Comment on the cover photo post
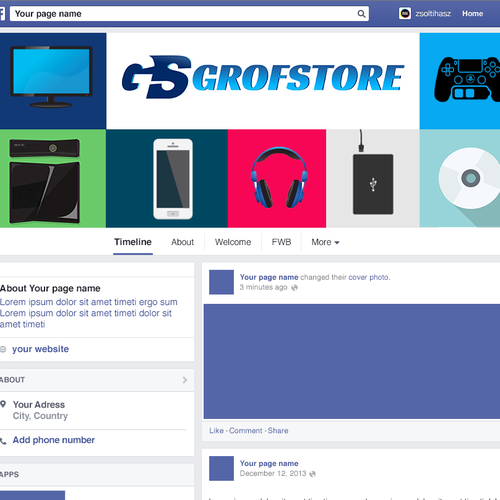This screenshot has width=500, height=500. (246, 431)
